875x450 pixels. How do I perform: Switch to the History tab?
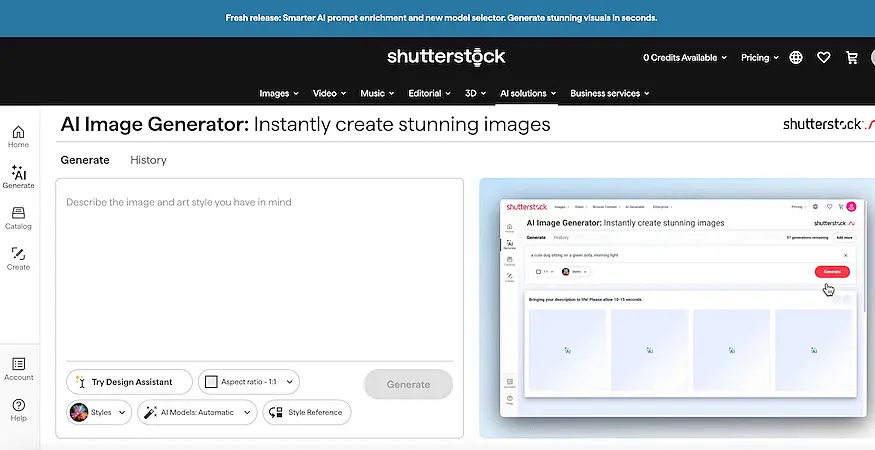point(148,160)
